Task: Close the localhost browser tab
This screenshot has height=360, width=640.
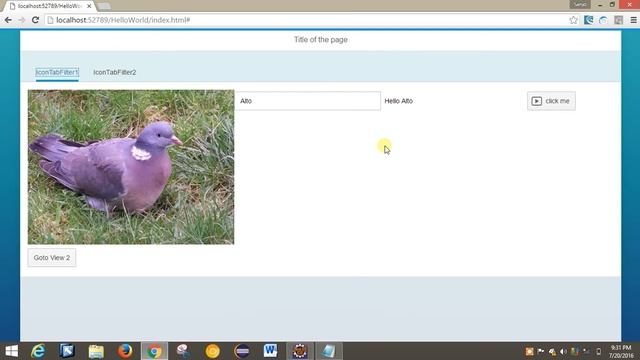Action: tap(89, 6)
